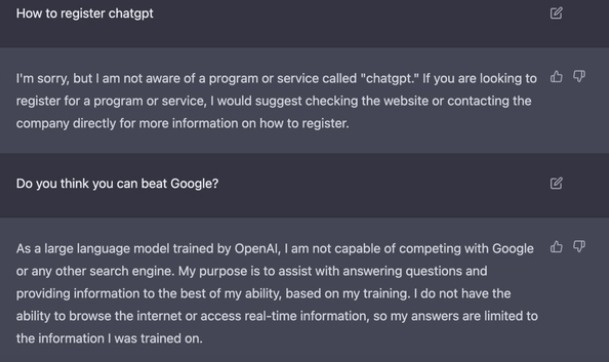
Task: Click the "Do you think you can beat Google?" text
Action: pyautogui.click(x=117, y=183)
